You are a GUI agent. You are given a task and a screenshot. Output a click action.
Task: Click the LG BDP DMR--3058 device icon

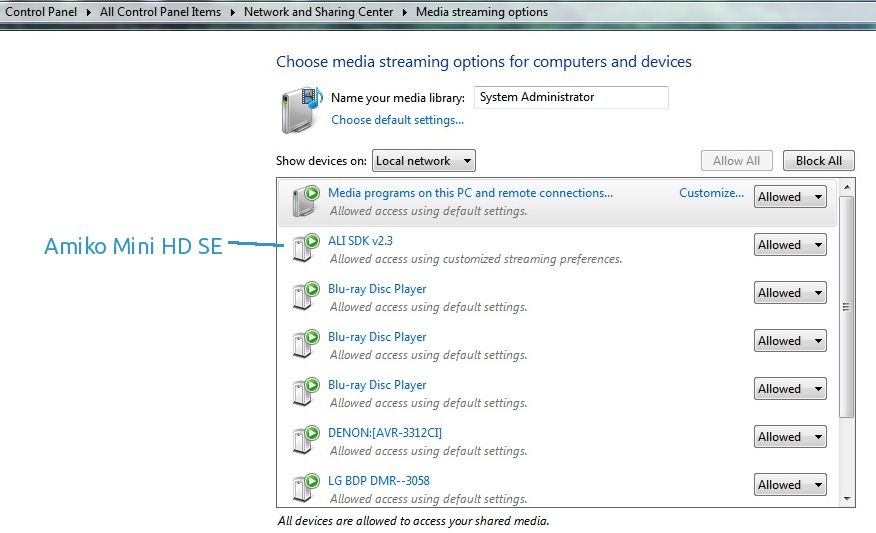coord(304,489)
